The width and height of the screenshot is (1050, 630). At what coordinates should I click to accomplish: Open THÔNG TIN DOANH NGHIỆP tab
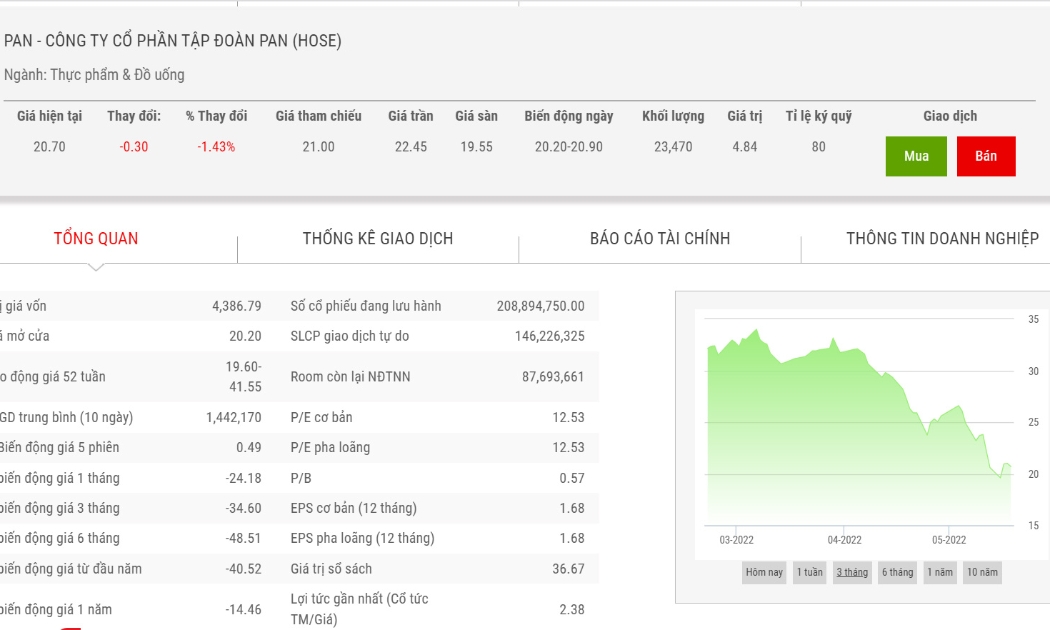click(x=942, y=238)
